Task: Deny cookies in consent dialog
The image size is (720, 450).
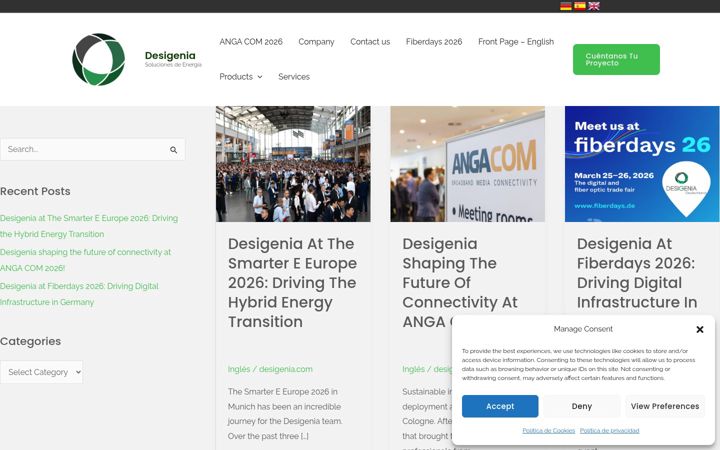Action: [x=582, y=406]
